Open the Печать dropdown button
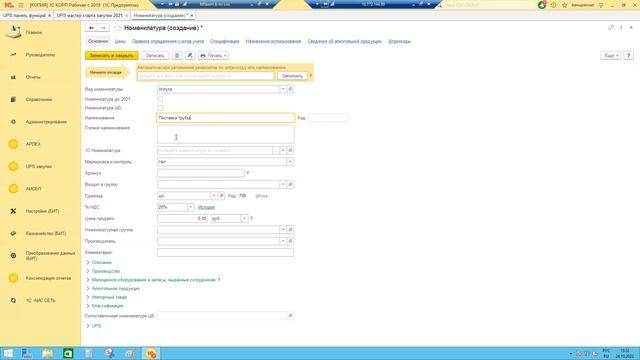 [213, 56]
